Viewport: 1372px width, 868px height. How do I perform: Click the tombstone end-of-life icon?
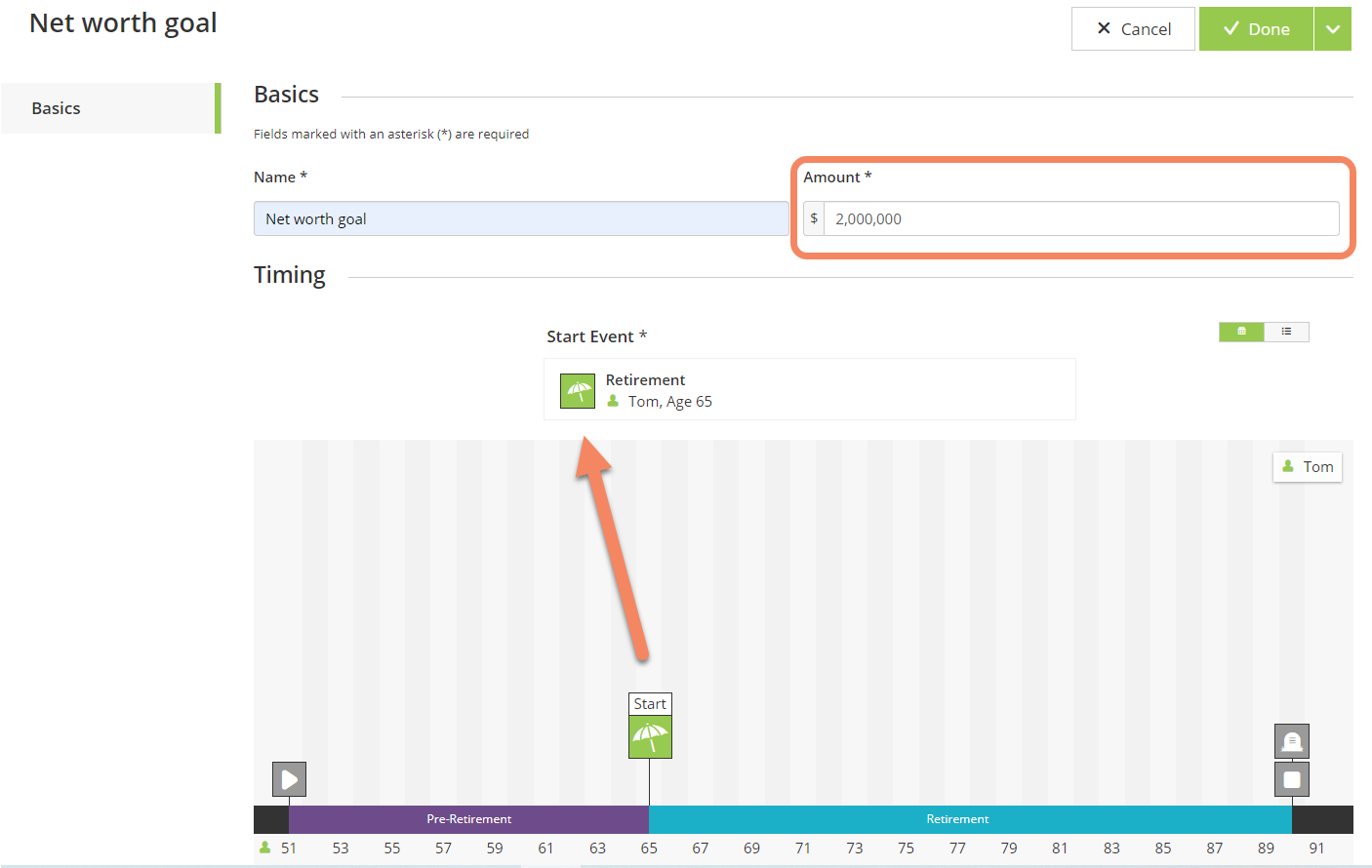click(x=1291, y=741)
